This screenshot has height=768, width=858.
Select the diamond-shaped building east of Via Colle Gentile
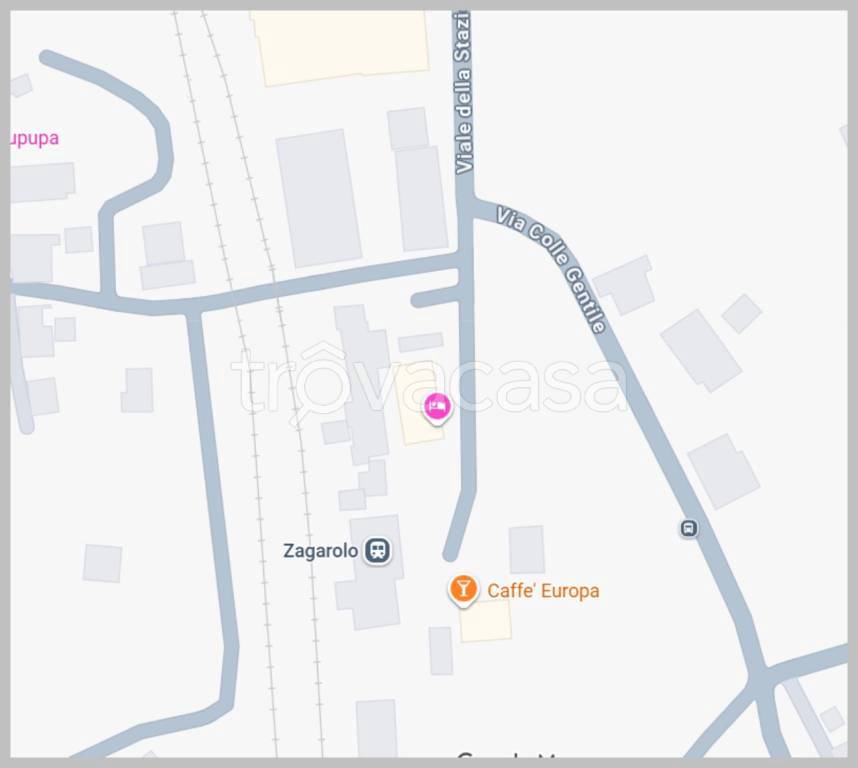pos(741,313)
